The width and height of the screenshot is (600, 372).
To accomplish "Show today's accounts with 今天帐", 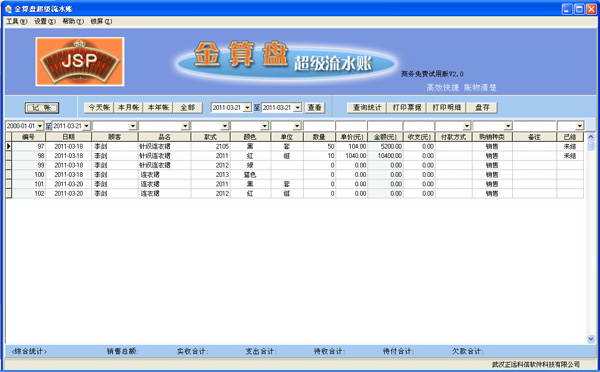I will click(x=99, y=108).
